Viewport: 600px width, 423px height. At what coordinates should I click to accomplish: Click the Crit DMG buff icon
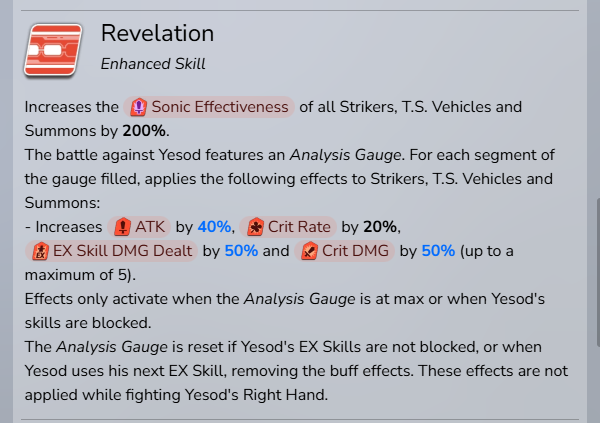click(310, 251)
